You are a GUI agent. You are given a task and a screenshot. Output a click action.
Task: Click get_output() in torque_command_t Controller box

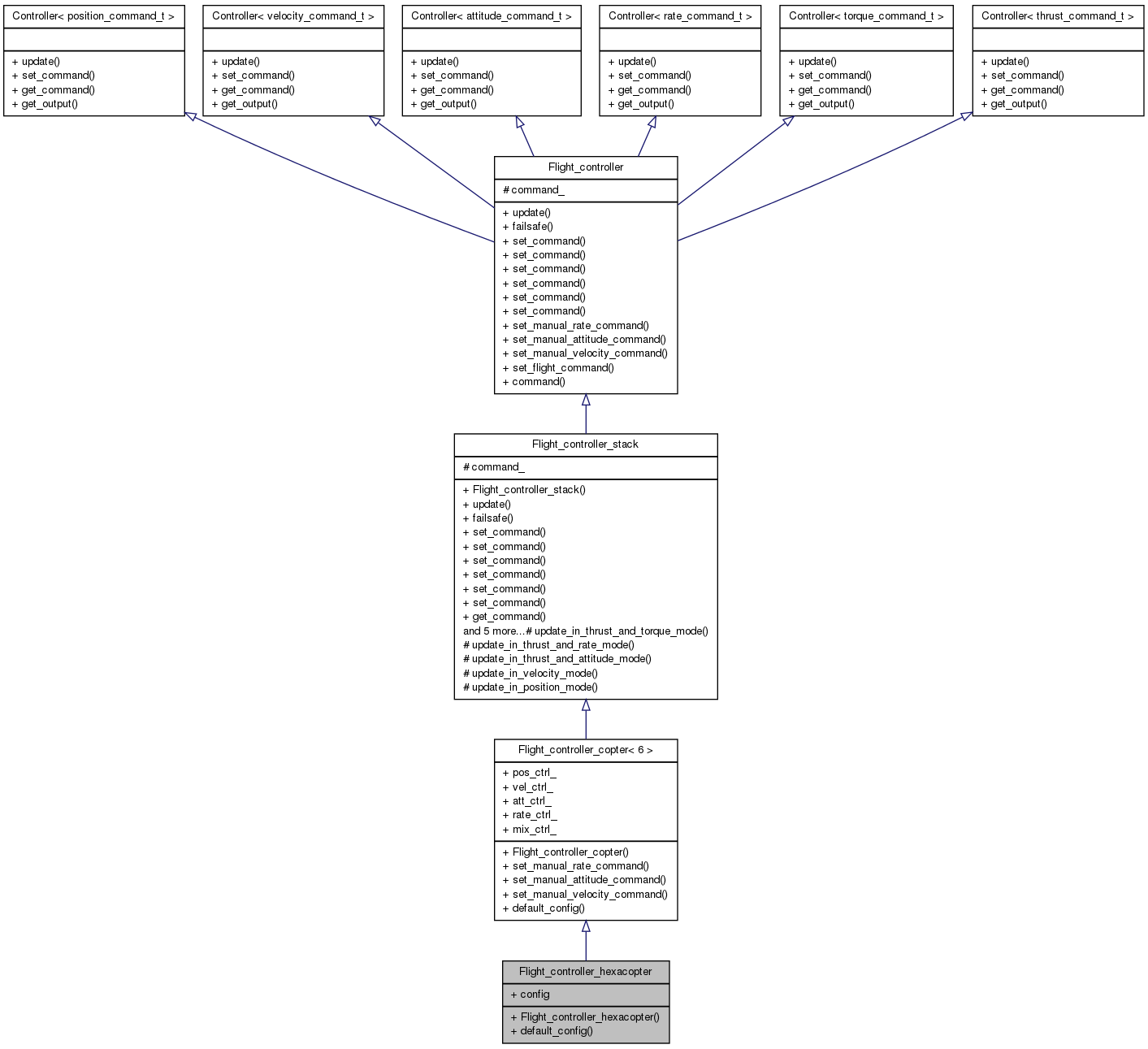click(821, 104)
